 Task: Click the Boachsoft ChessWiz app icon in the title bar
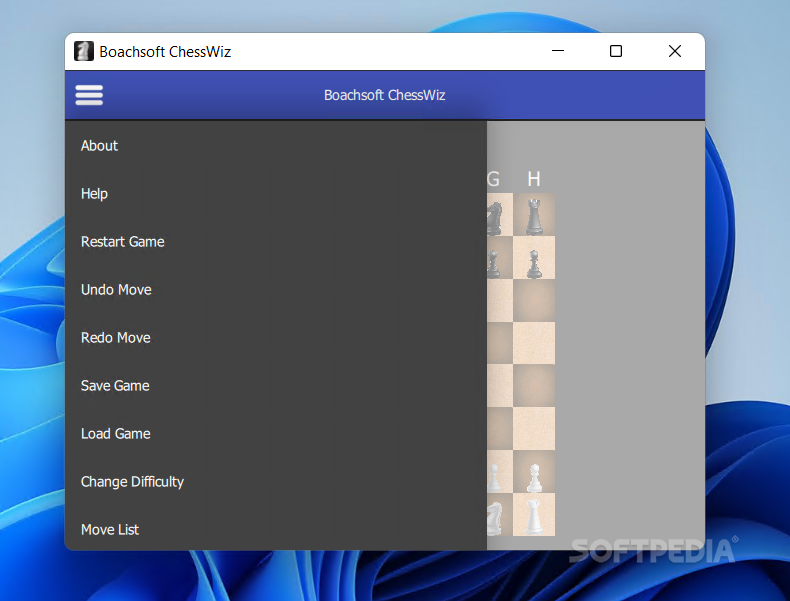click(x=84, y=51)
